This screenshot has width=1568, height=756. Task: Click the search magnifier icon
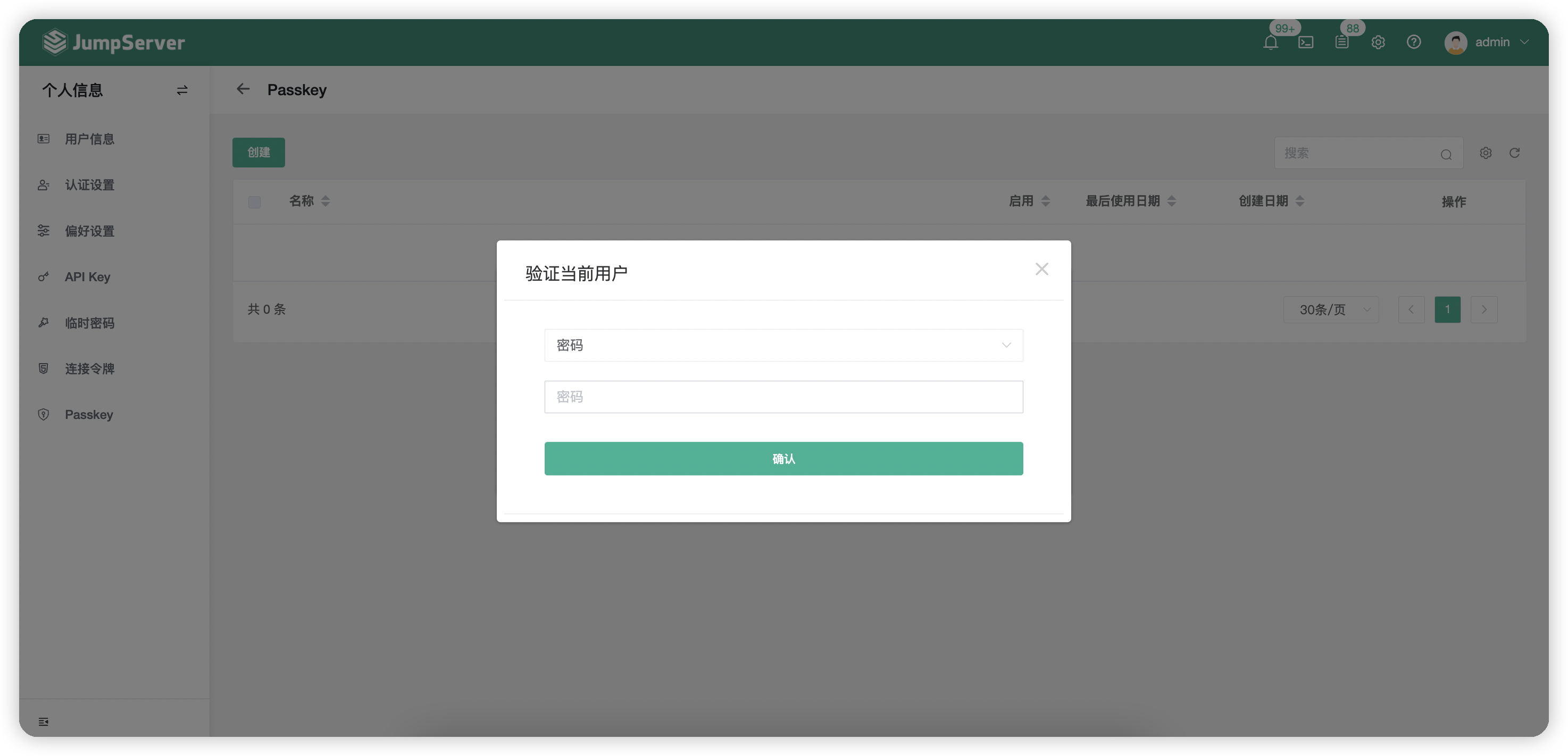pyautogui.click(x=1446, y=155)
